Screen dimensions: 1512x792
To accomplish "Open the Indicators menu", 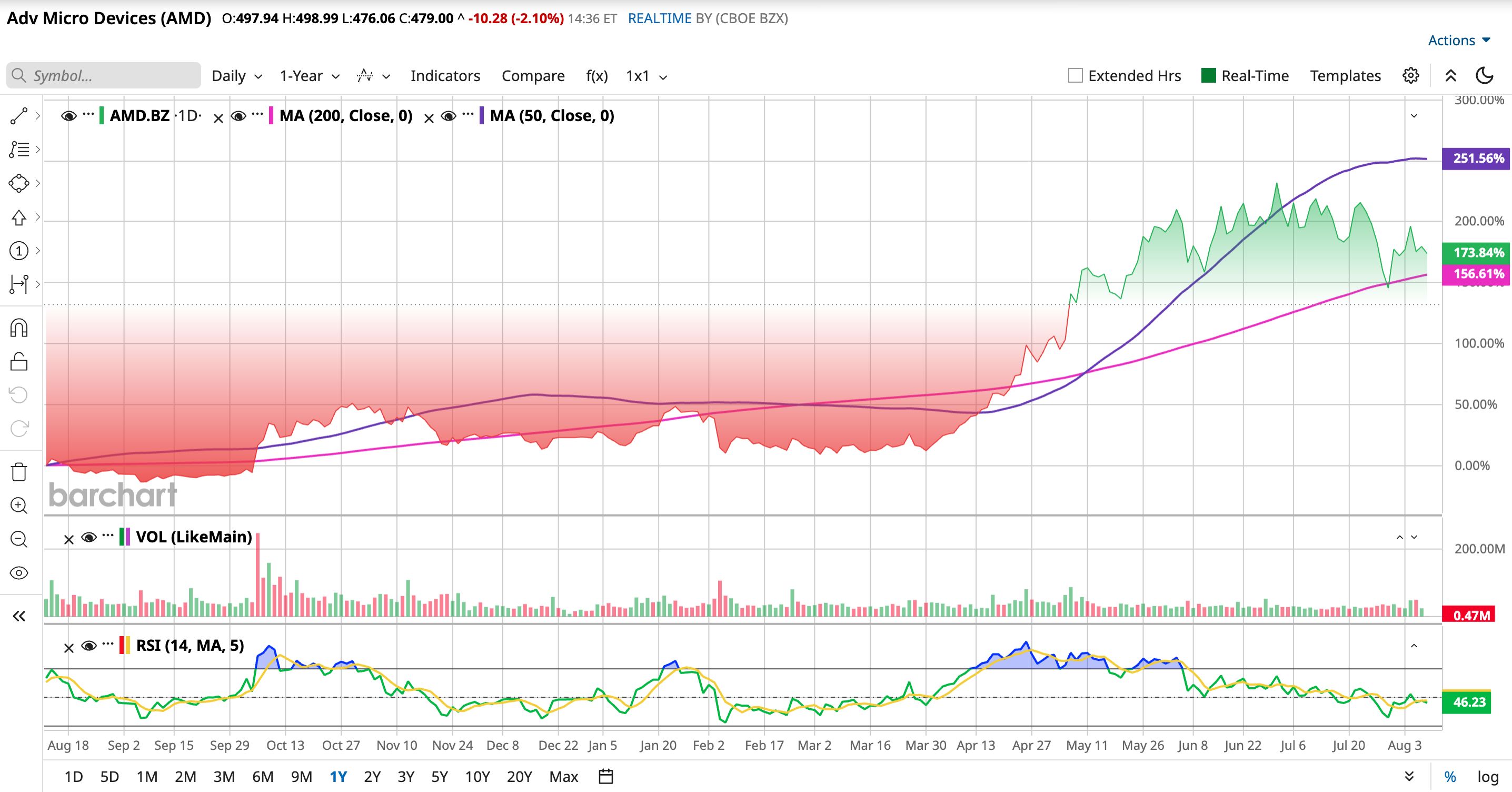I will tap(445, 76).
